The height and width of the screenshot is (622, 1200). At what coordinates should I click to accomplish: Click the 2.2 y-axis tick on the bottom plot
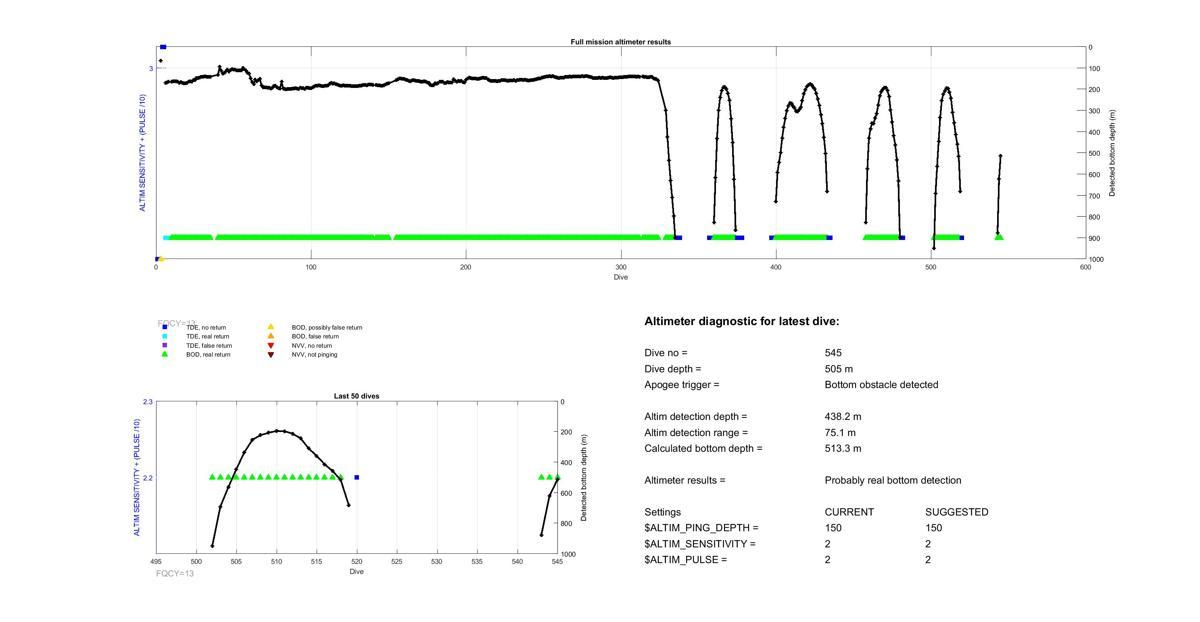click(148, 478)
